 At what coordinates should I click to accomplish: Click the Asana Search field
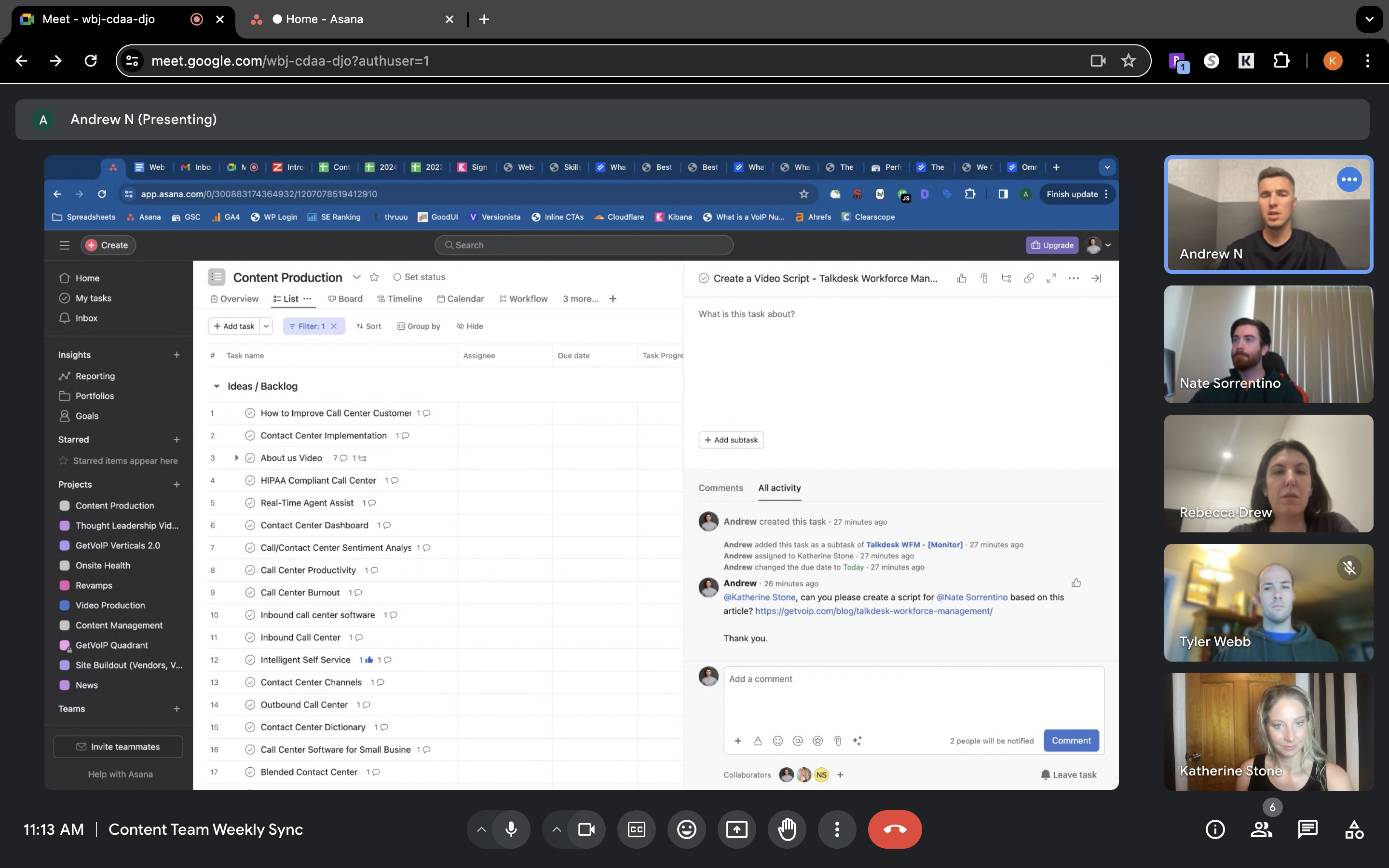pos(584,245)
